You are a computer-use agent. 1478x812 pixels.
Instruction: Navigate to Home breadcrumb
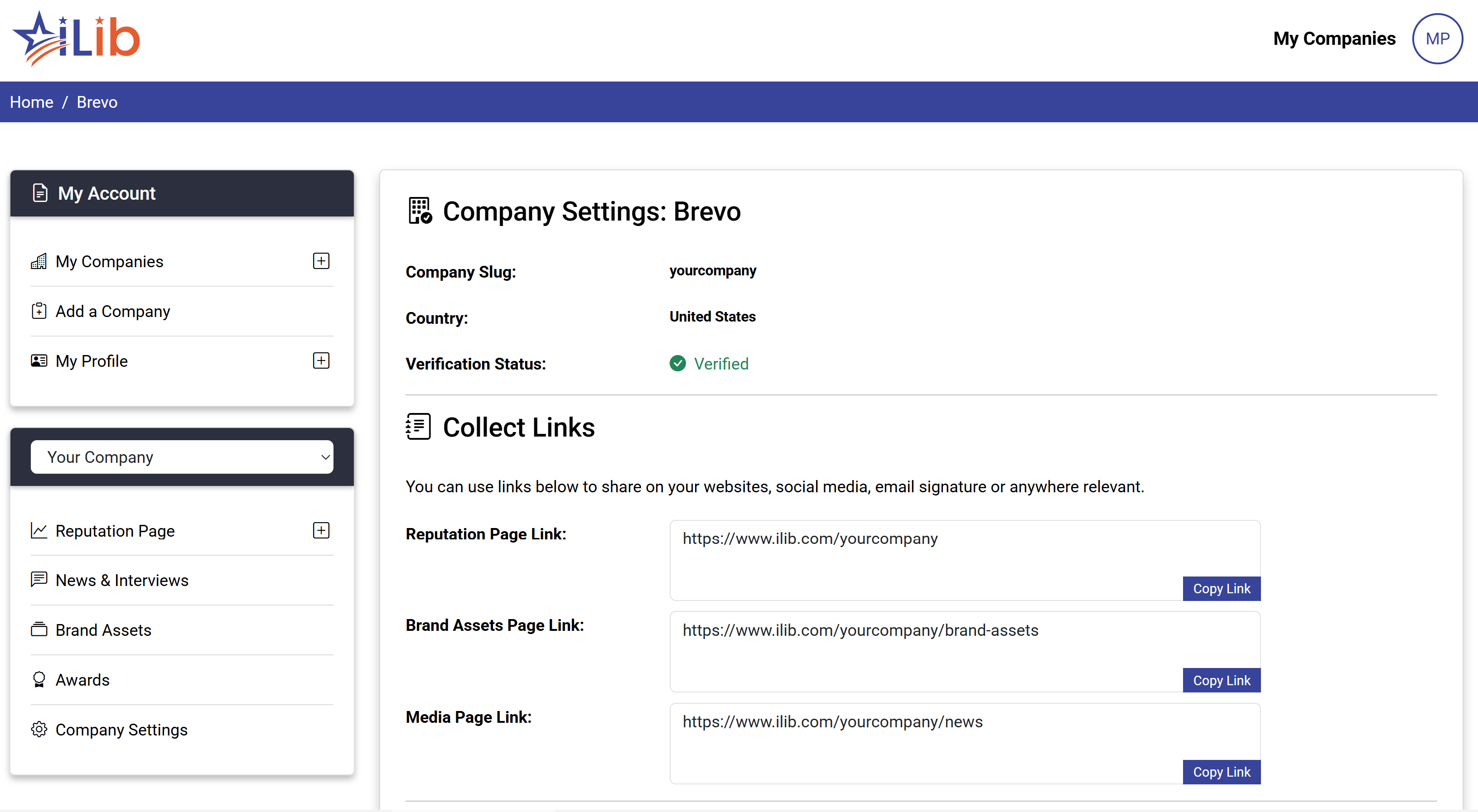[32, 102]
